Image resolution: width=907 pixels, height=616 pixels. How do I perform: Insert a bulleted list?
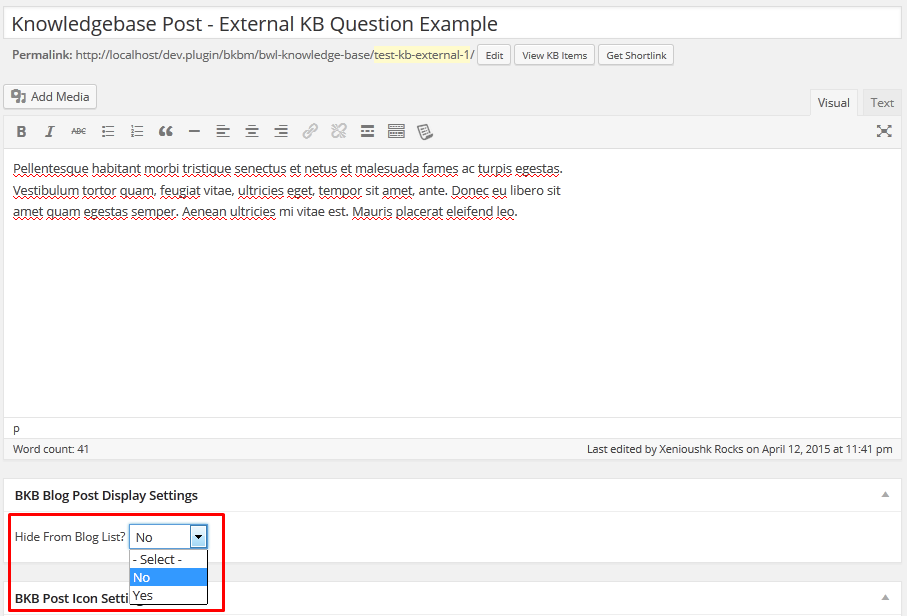(108, 132)
